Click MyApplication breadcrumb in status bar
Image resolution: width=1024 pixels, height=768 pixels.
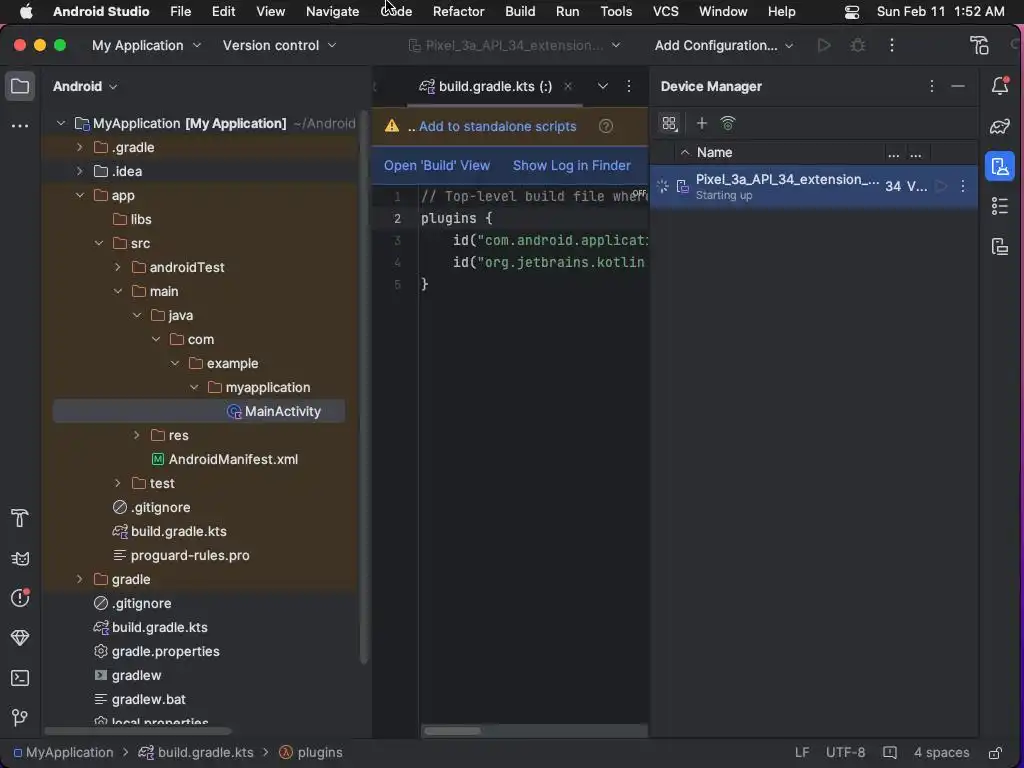pos(63,752)
